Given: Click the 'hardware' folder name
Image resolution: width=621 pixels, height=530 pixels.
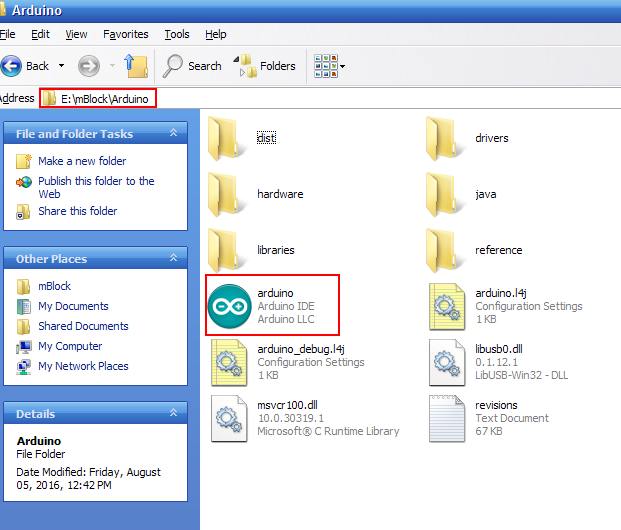Looking at the screenshot, I should (x=280, y=194).
